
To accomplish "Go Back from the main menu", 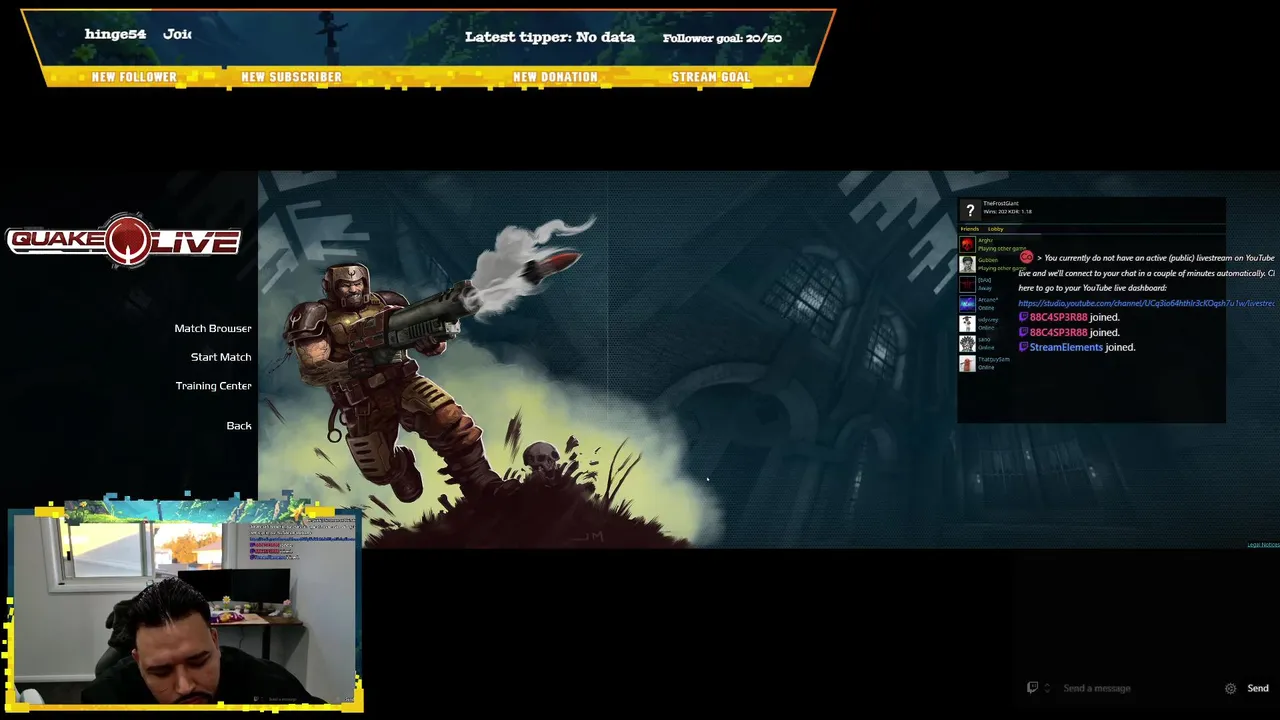I will coord(239,426).
